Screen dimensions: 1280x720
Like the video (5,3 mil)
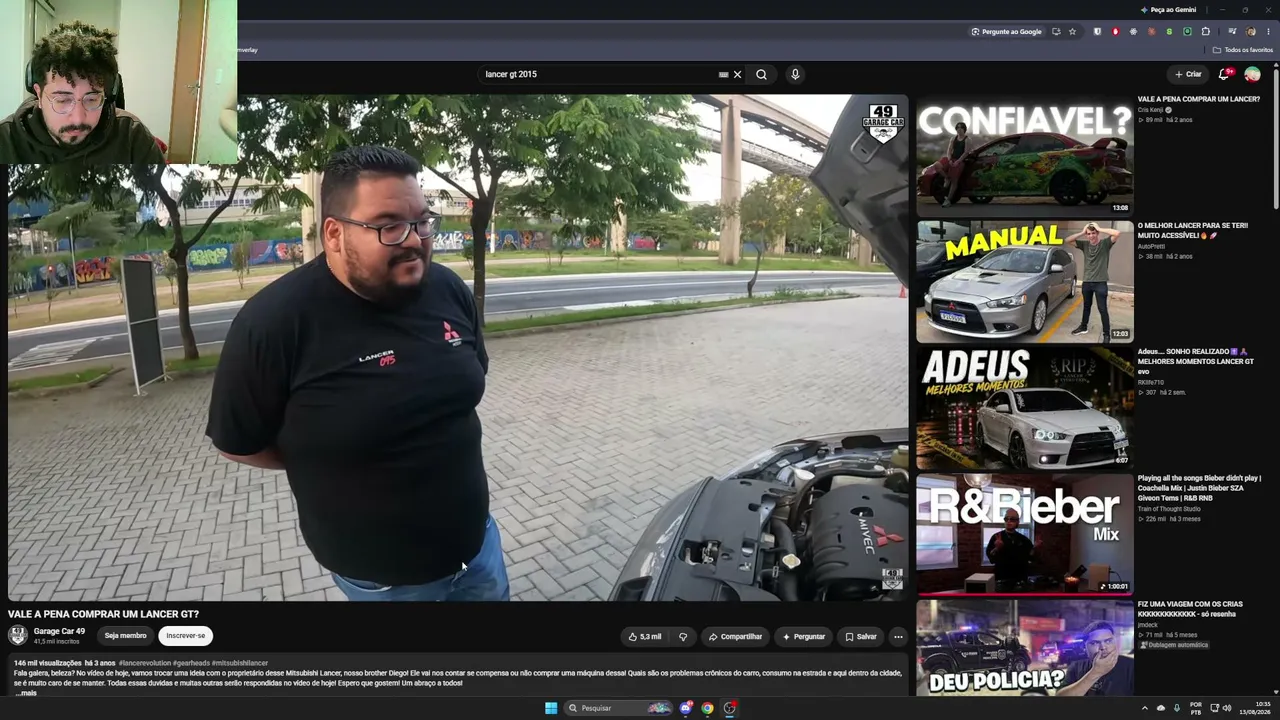[645, 636]
